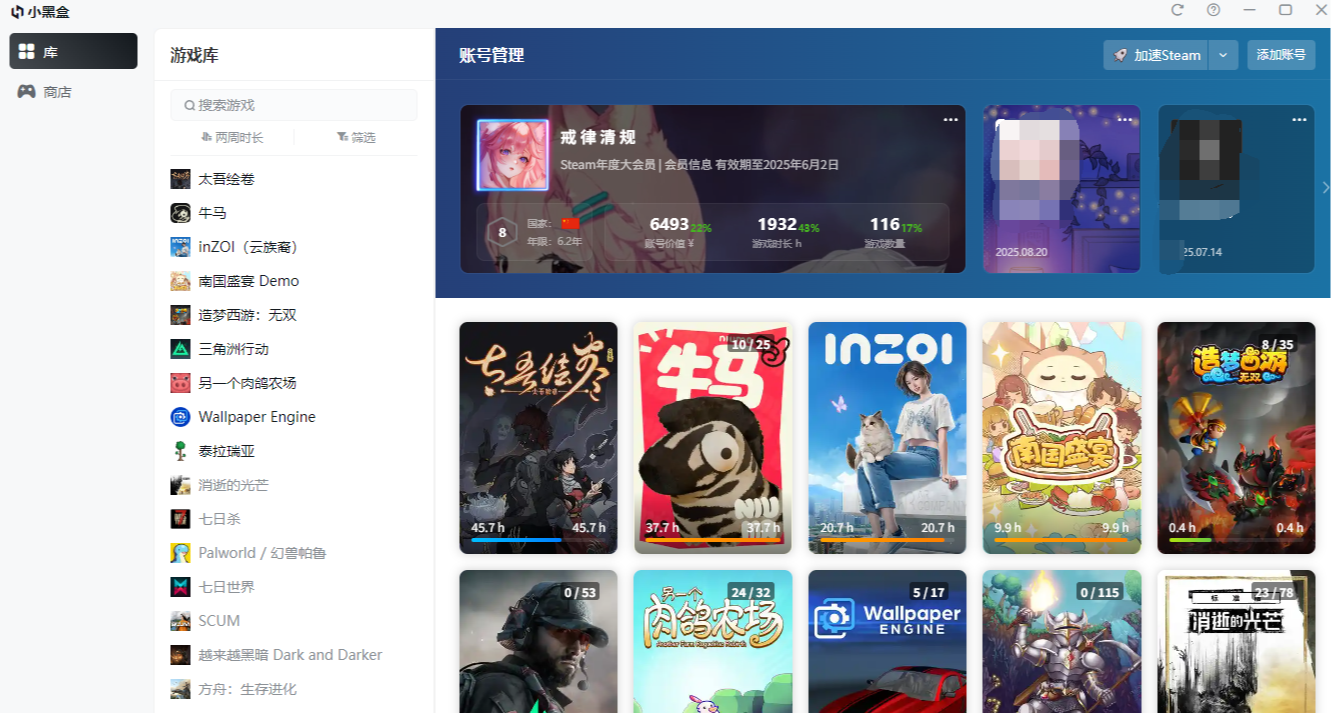The image size is (1331, 713).
Task: Click the search games input field
Action: [294, 105]
